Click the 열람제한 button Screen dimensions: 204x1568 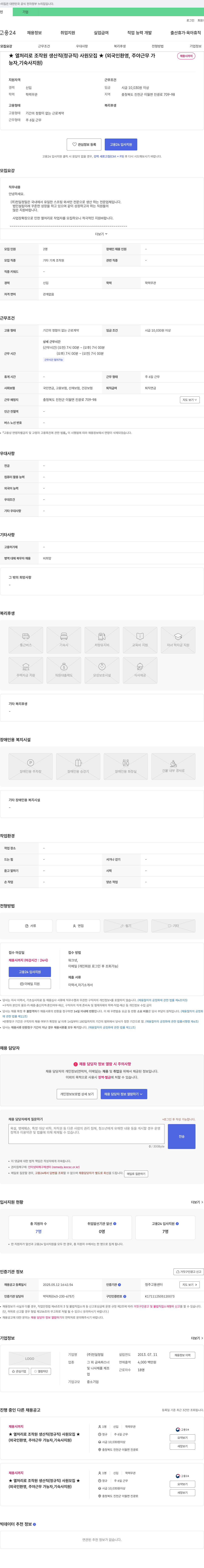coord(41,1371)
